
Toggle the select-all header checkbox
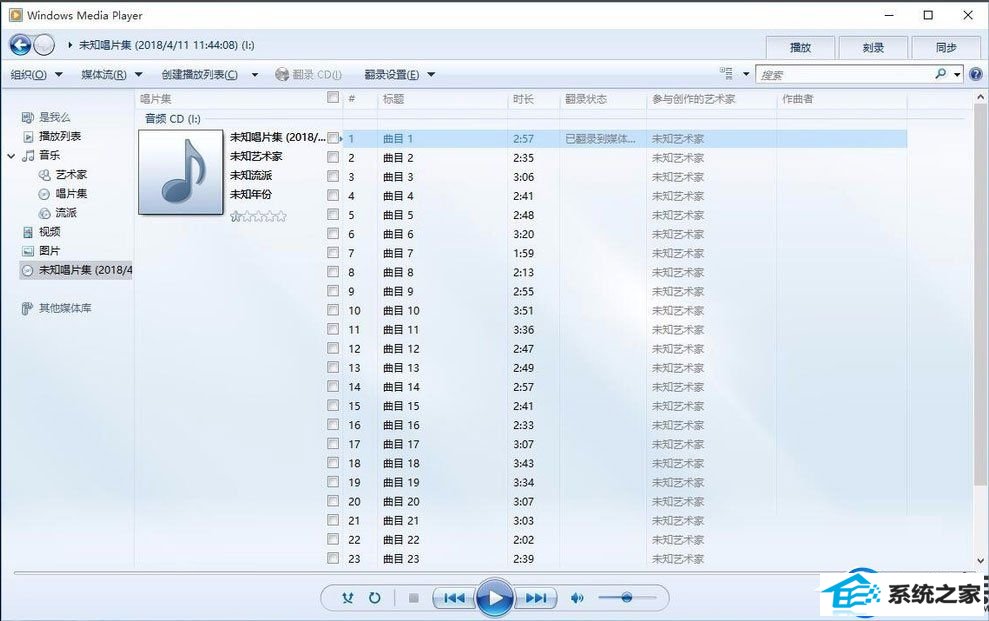[333, 98]
